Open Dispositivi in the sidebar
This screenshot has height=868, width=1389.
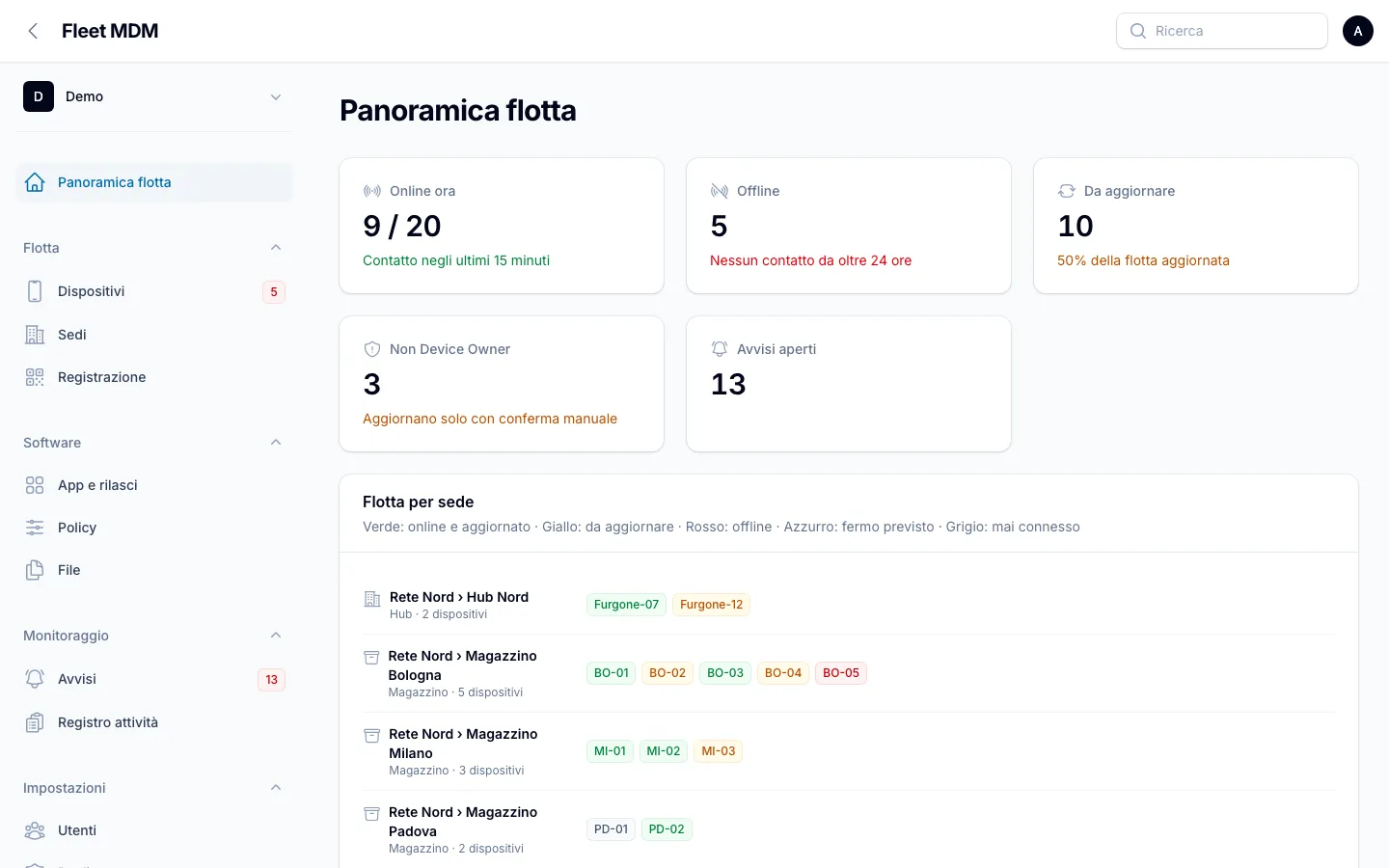154,291
